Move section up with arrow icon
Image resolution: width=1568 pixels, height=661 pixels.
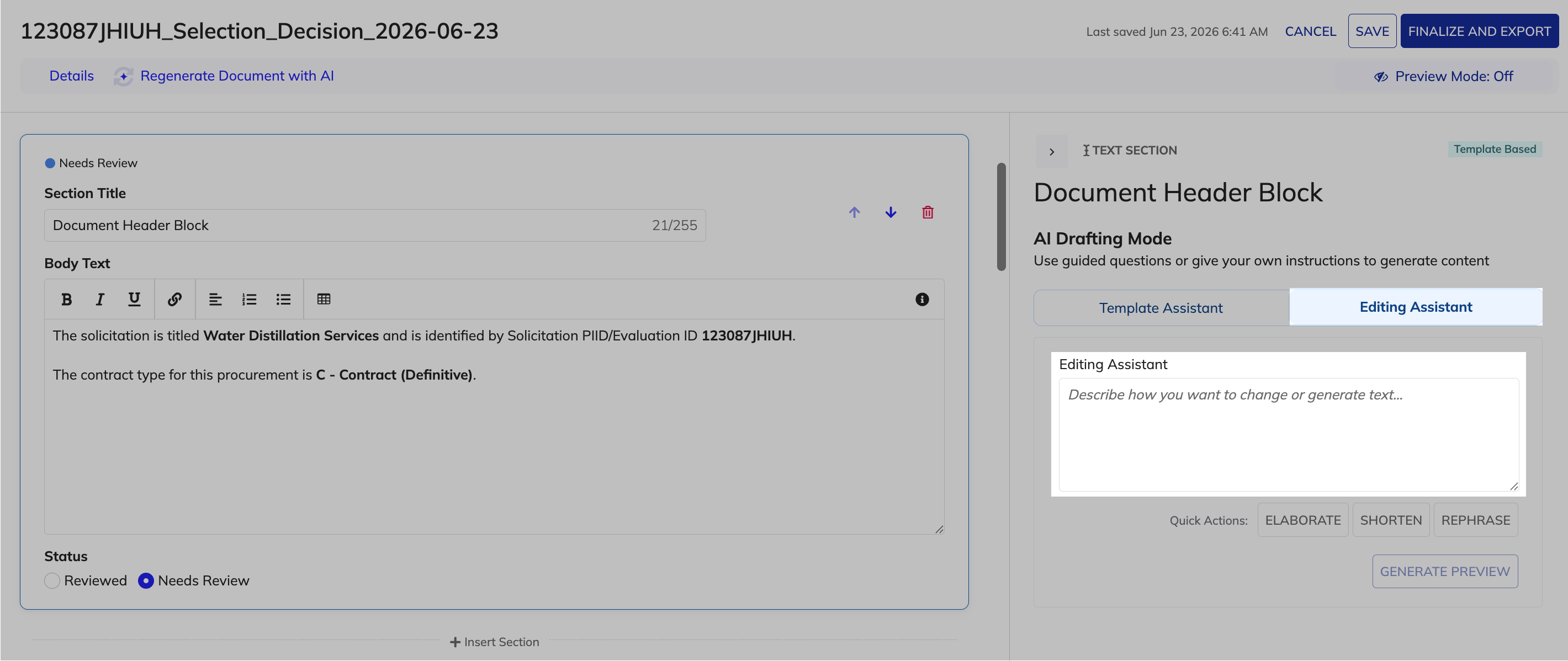click(x=854, y=212)
